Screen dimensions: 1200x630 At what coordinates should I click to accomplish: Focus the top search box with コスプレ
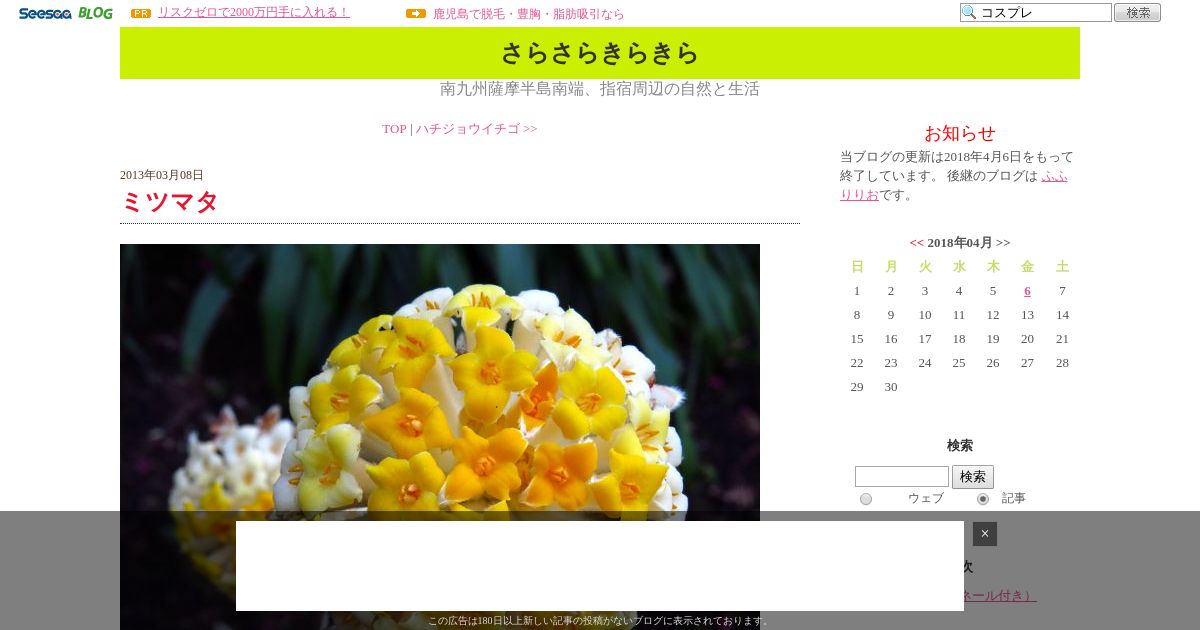[x=1036, y=12]
